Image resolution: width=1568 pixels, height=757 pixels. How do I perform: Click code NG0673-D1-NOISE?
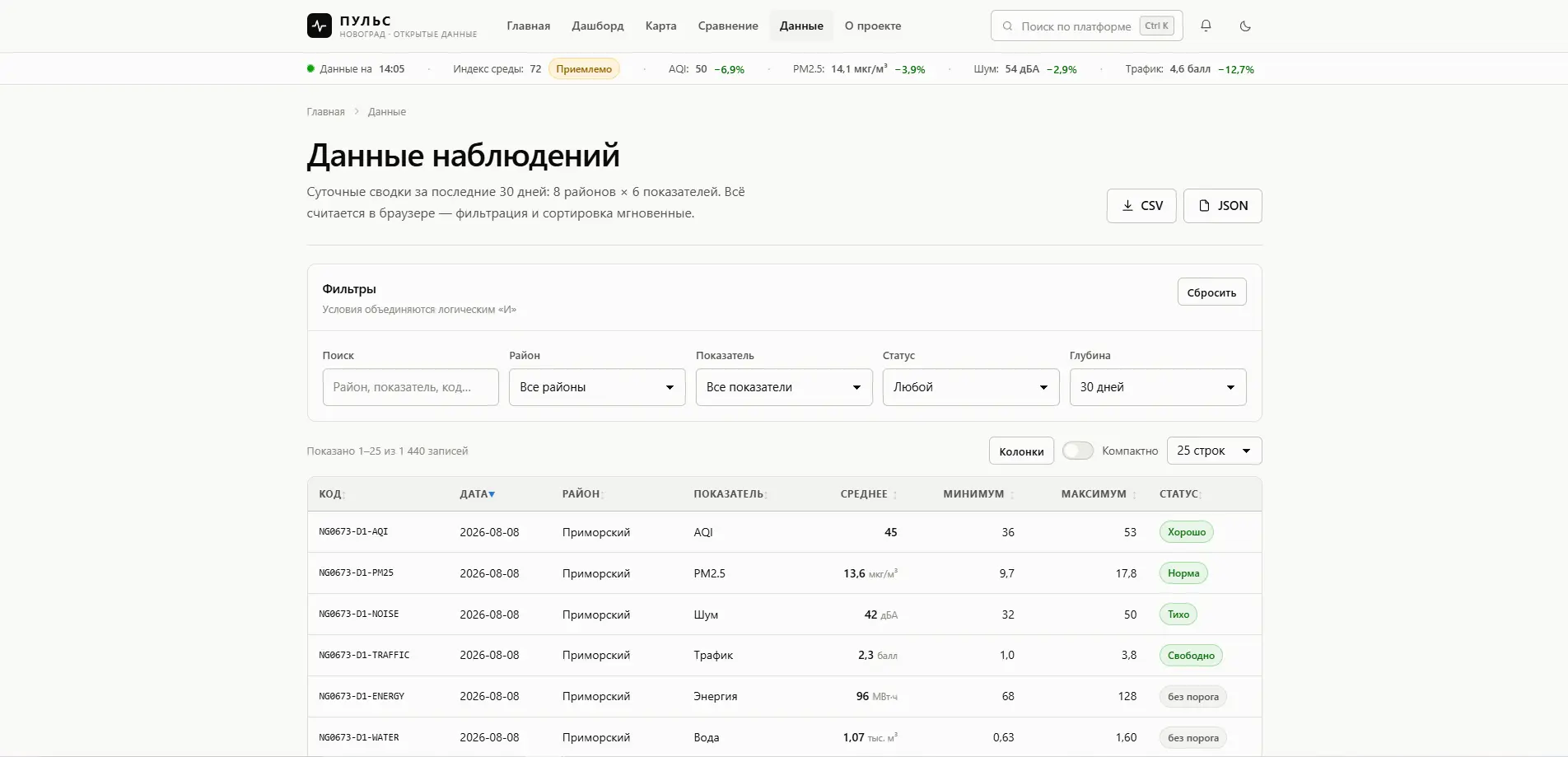pyautogui.click(x=359, y=614)
